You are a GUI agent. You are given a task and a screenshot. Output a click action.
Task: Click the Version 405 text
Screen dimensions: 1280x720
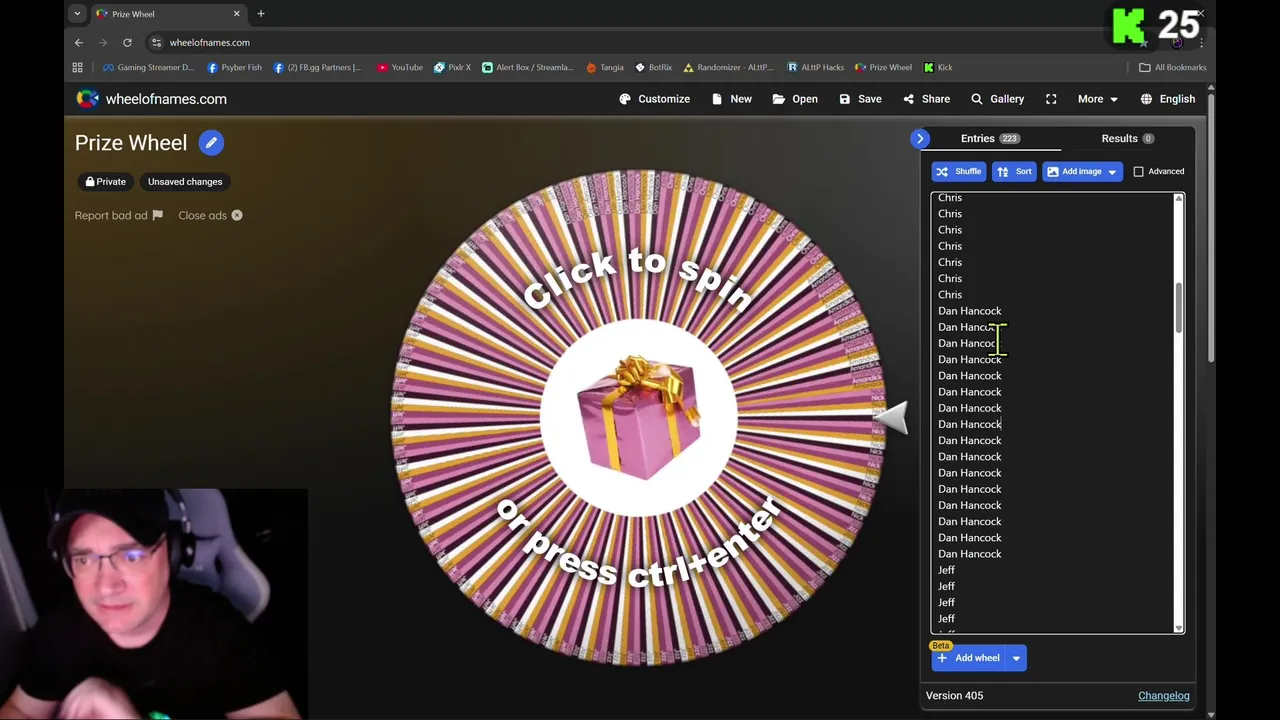954,696
